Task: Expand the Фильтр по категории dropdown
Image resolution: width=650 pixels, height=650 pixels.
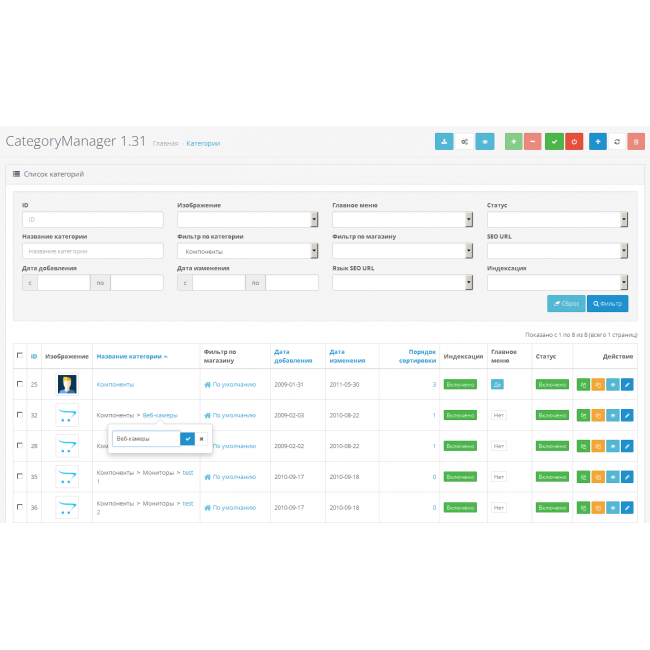Action: click(x=247, y=251)
